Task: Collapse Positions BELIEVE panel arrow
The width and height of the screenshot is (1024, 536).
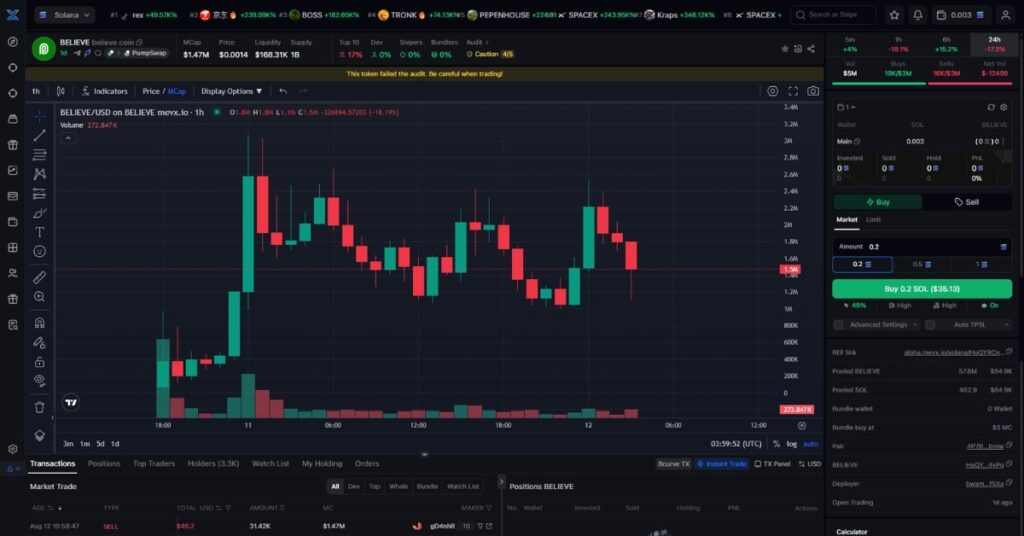Action: coord(502,482)
